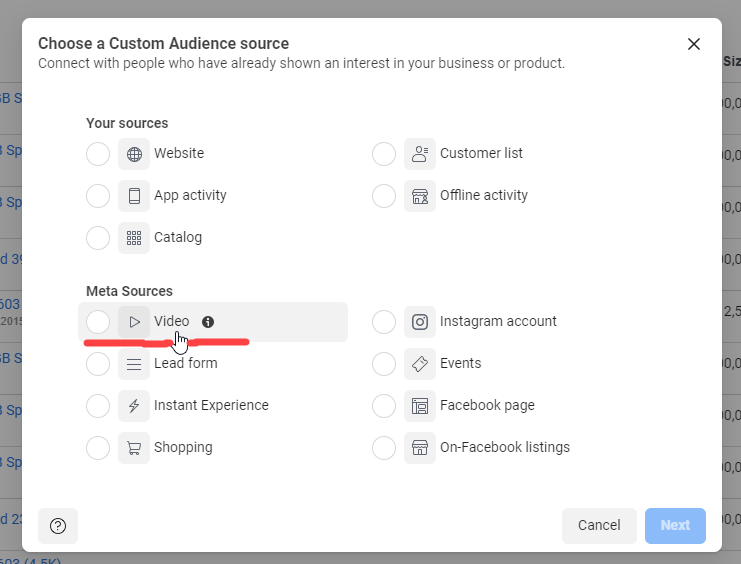Click the Meta Sources heading
741x564 pixels.
[129, 291]
